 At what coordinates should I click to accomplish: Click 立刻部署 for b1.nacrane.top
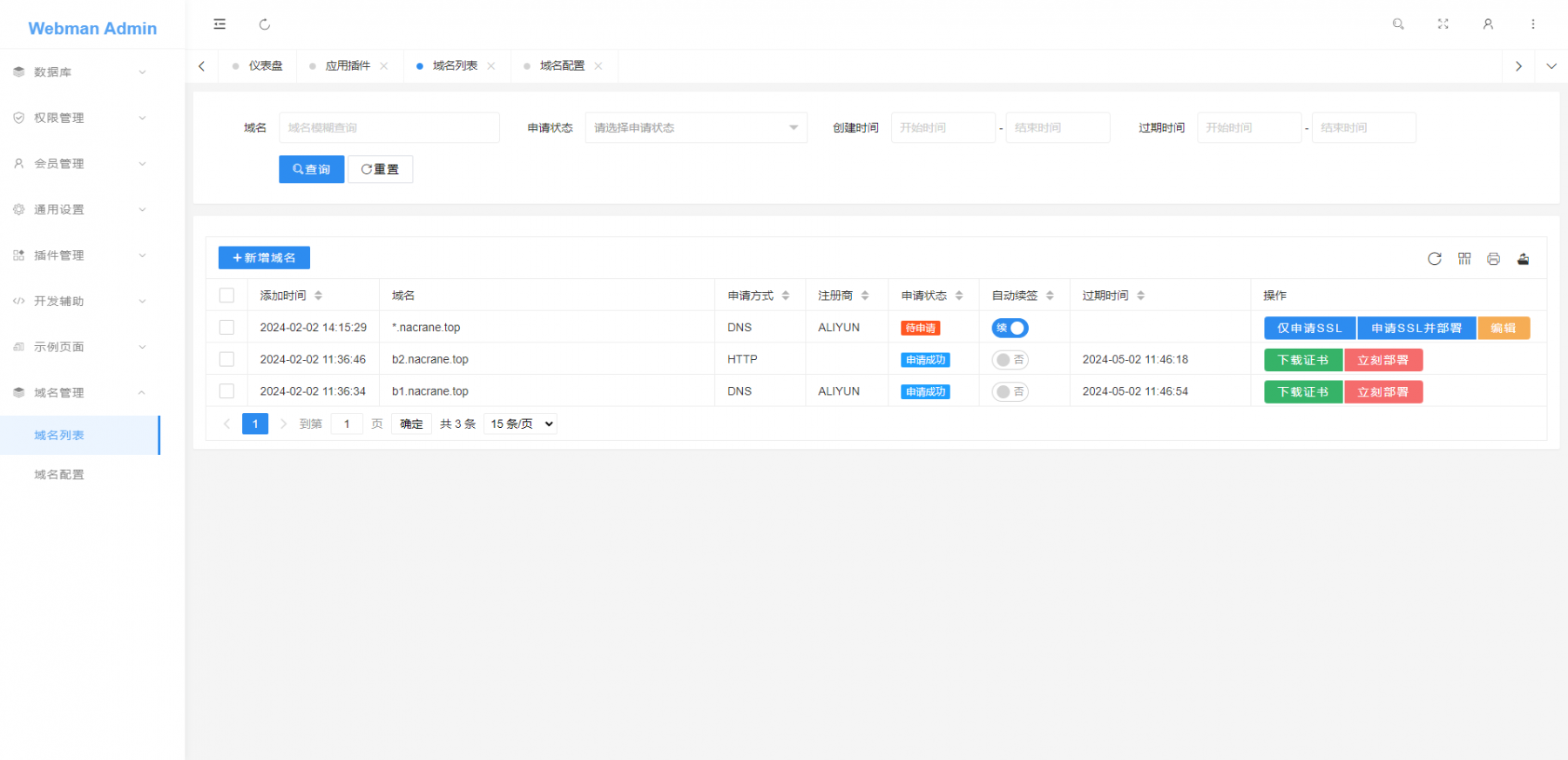click(1383, 392)
